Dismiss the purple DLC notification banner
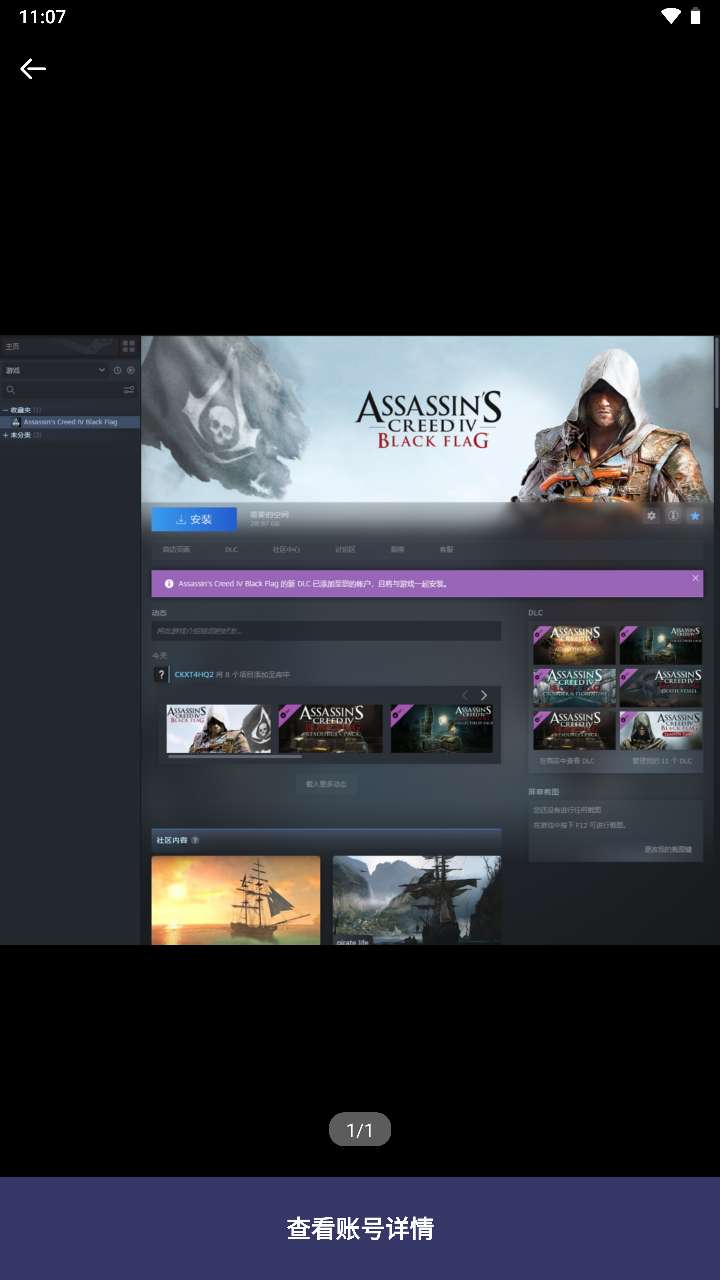The width and height of the screenshot is (720, 1280). tap(696, 578)
